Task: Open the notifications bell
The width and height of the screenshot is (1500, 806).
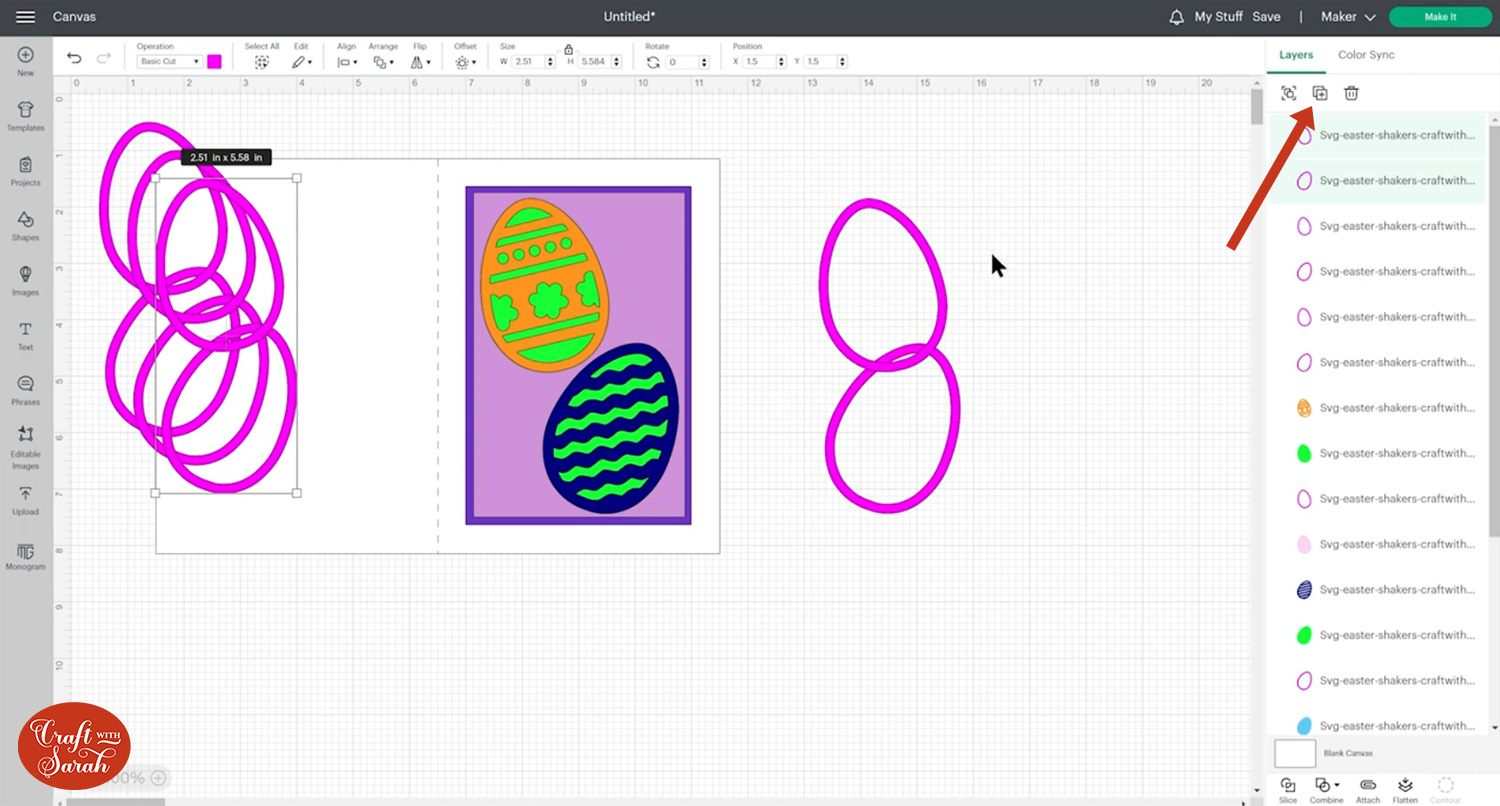Action: coord(1177,17)
